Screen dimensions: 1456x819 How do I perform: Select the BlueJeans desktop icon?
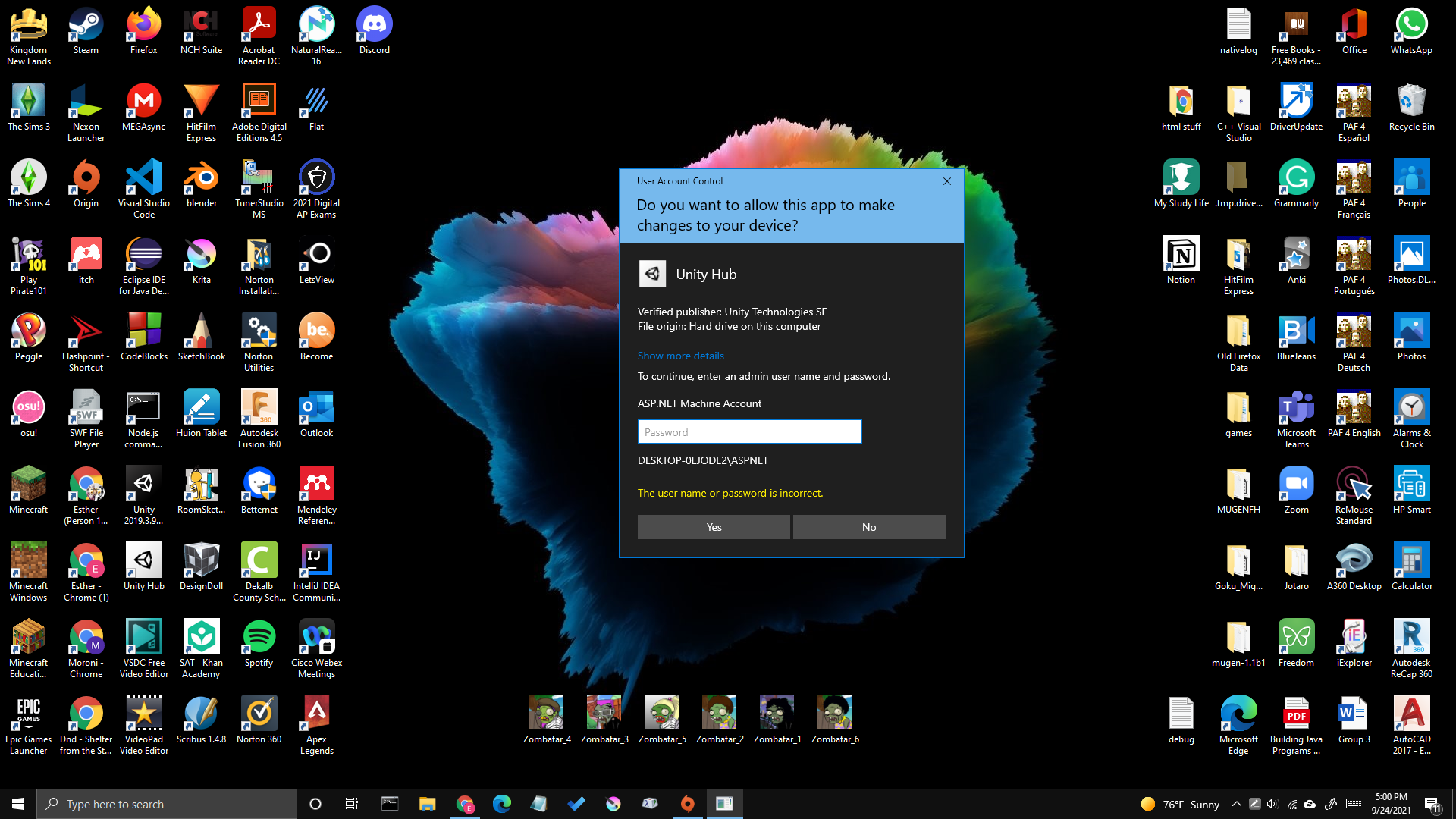(x=1296, y=337)
